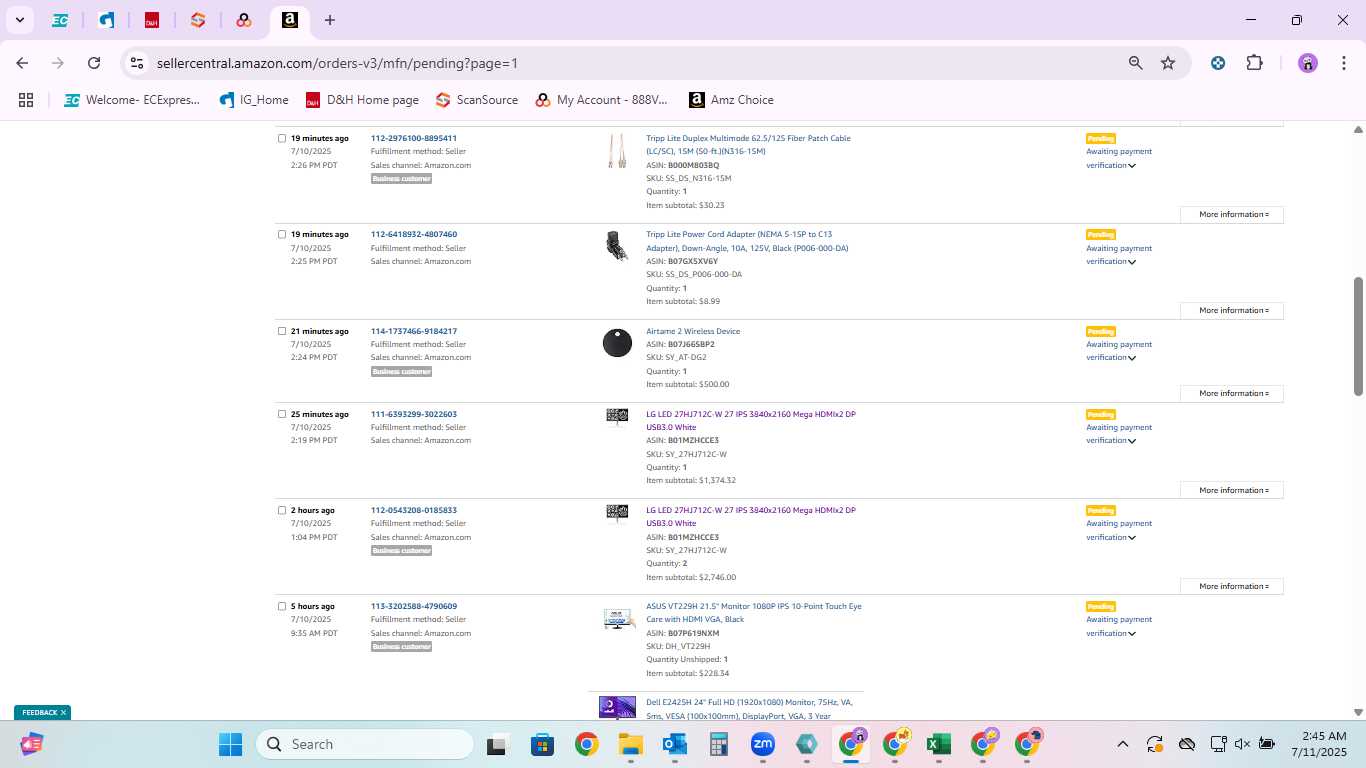The image size is (1366, 768).
Task: Bookmark this page with the star icon
Action: pyautogui.click(x=1168, y=63)
